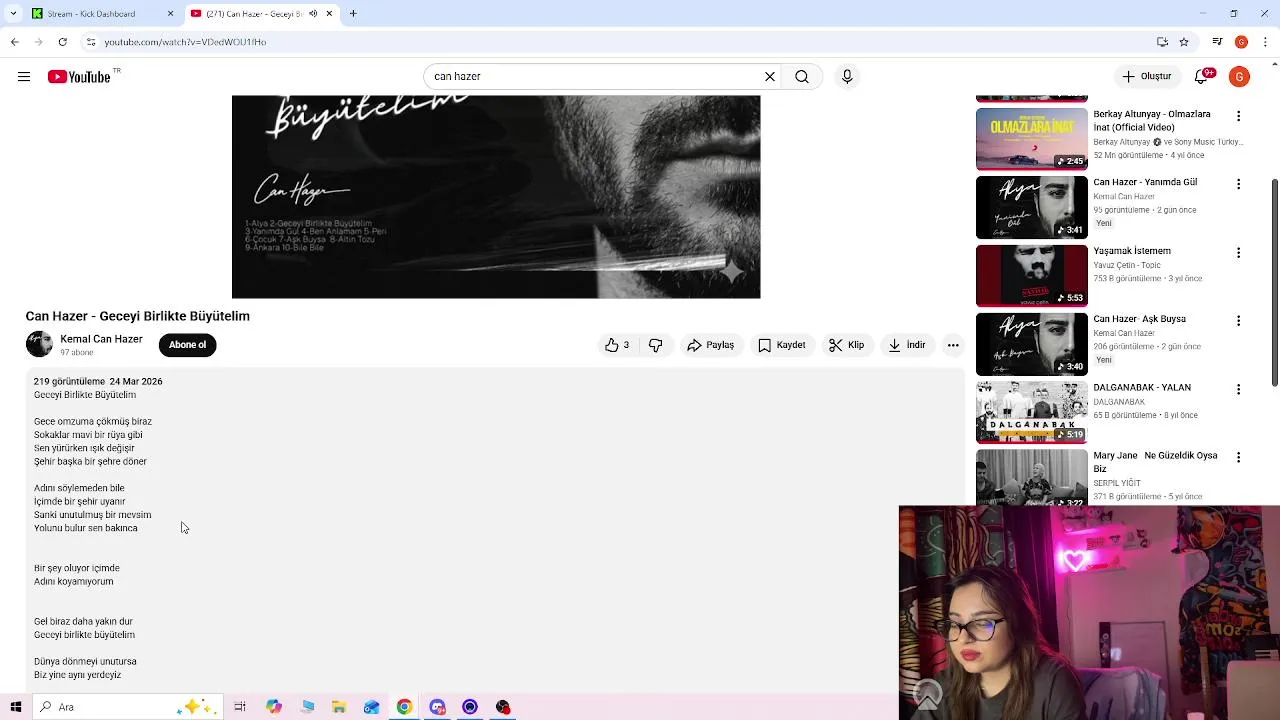Open Chrome three-dot menu
The height and width of the screenshot is (720, 1280).
[x=1265, y=42]
